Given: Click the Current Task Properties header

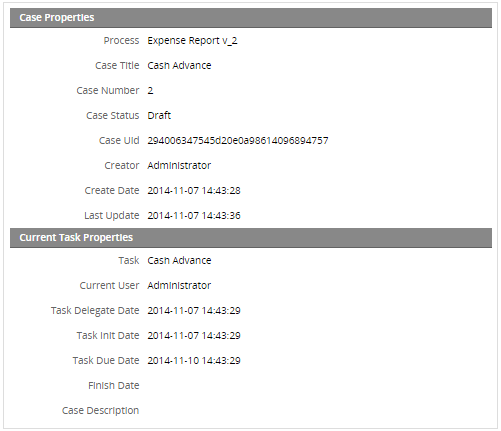Looking at the screenshot, I should tap(251, 238).
